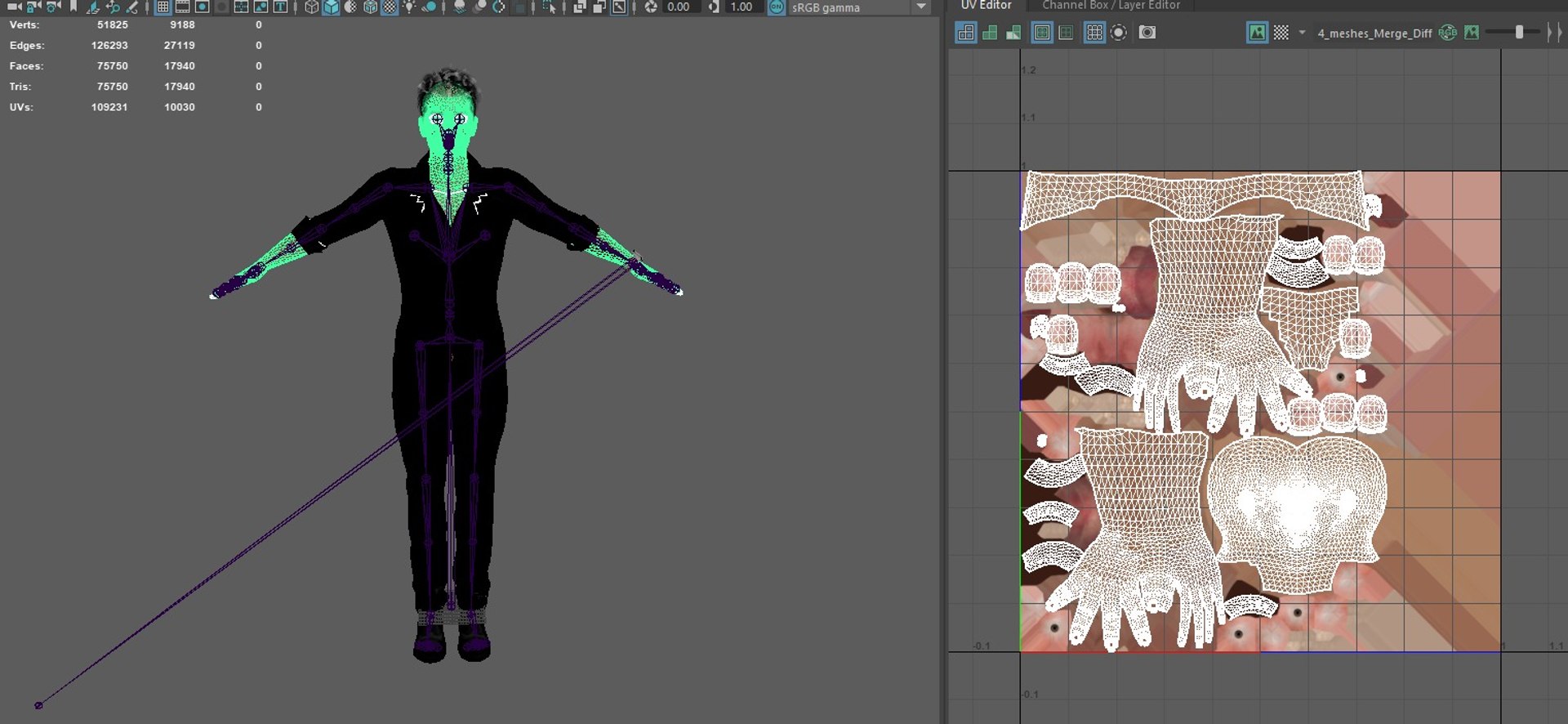Toggle the Checker Map icon in UV Editor
The height and width of the screenshot is (724, 1568).
1281,33
